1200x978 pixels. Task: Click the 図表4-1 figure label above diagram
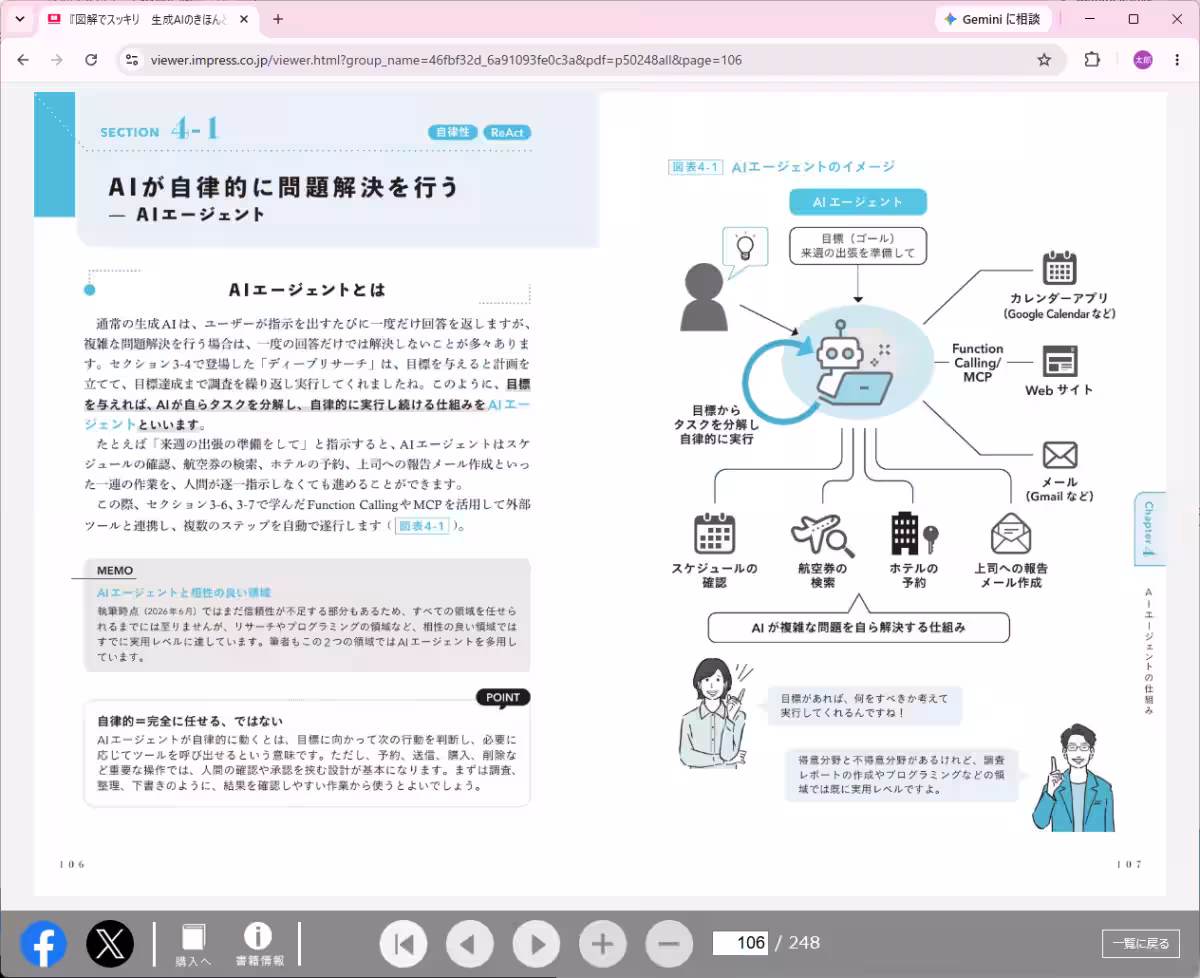point(695,167)
